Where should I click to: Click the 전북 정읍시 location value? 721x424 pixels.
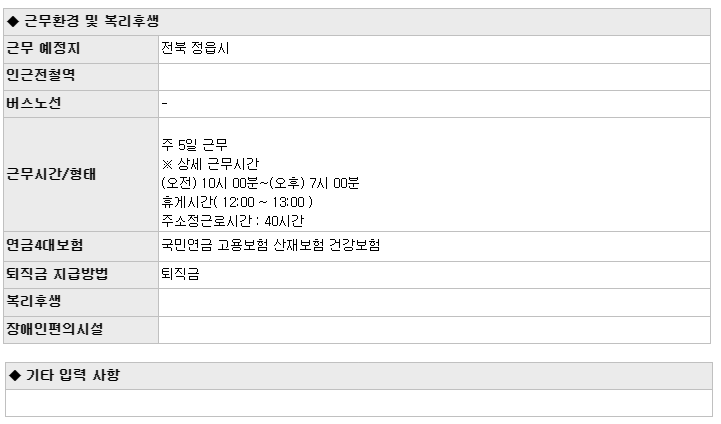[195, 48]
